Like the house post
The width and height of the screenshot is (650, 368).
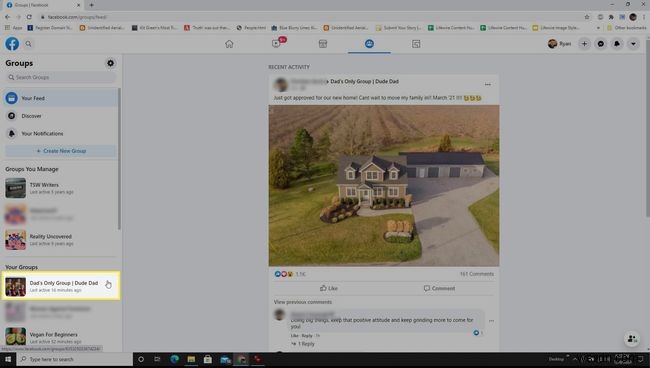pyautogui.click(x=329, y=288)
